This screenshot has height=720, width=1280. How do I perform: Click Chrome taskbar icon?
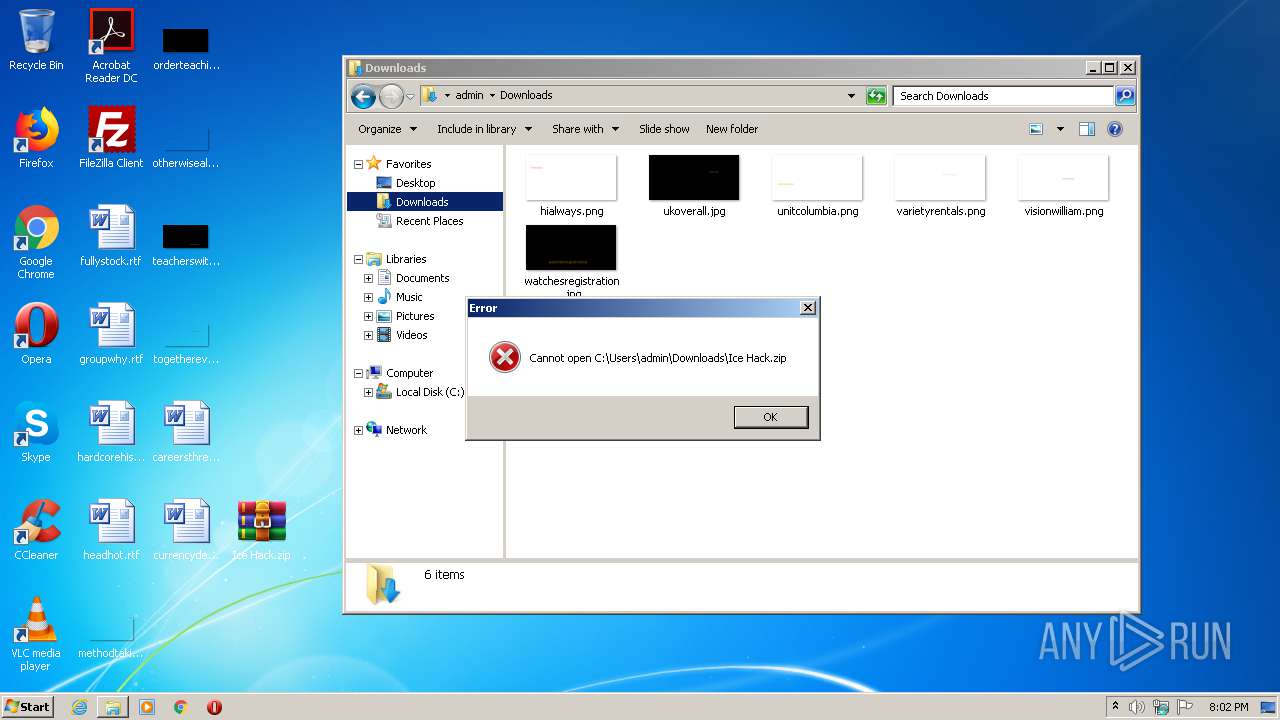(181, 707)
